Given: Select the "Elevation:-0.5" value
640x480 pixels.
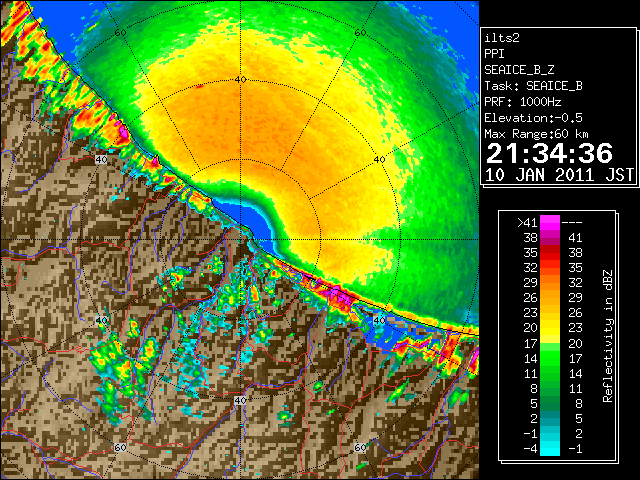Looking at the screenshot, I should (533, 118).
